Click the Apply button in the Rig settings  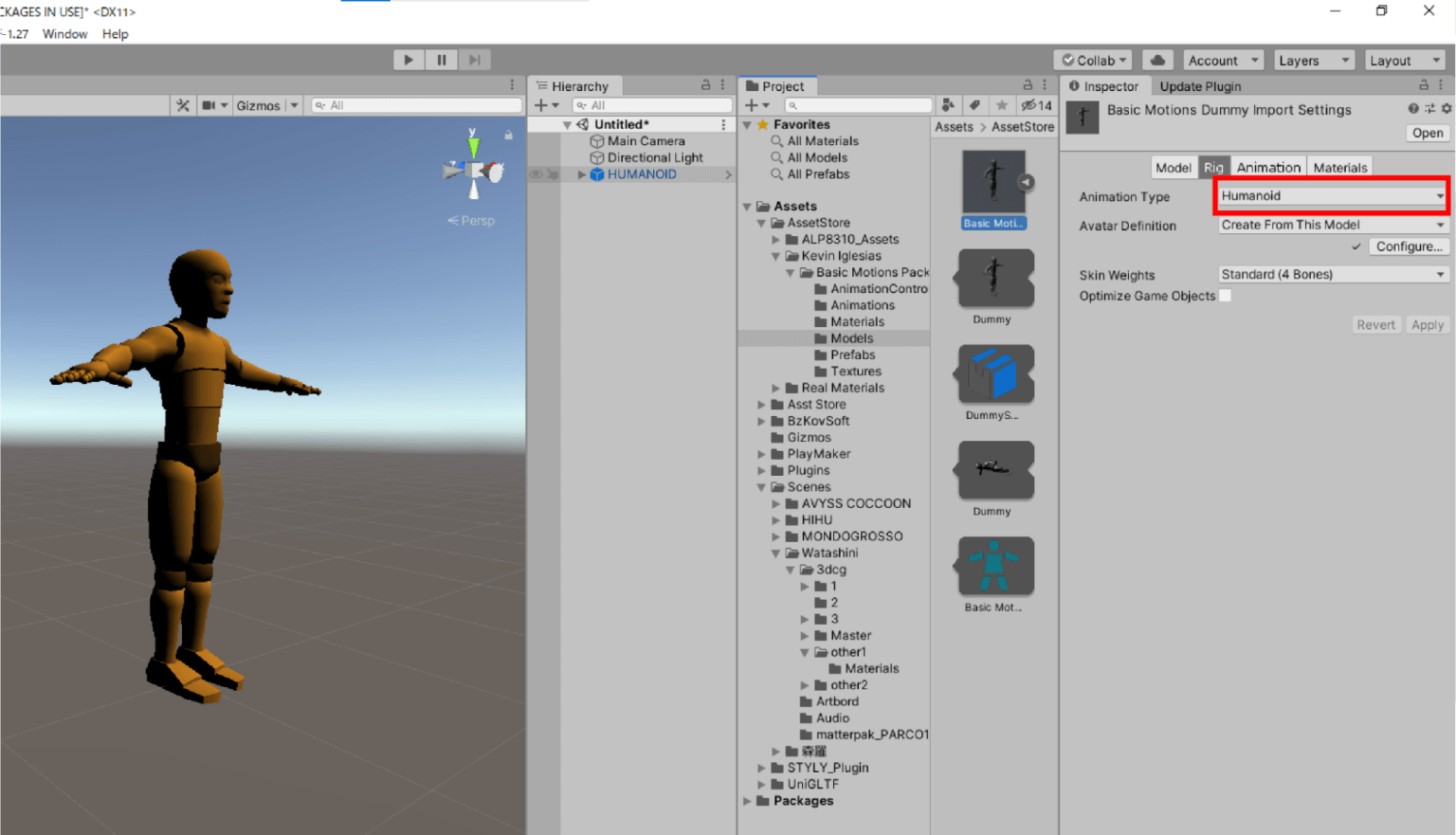click(1427, 324)
